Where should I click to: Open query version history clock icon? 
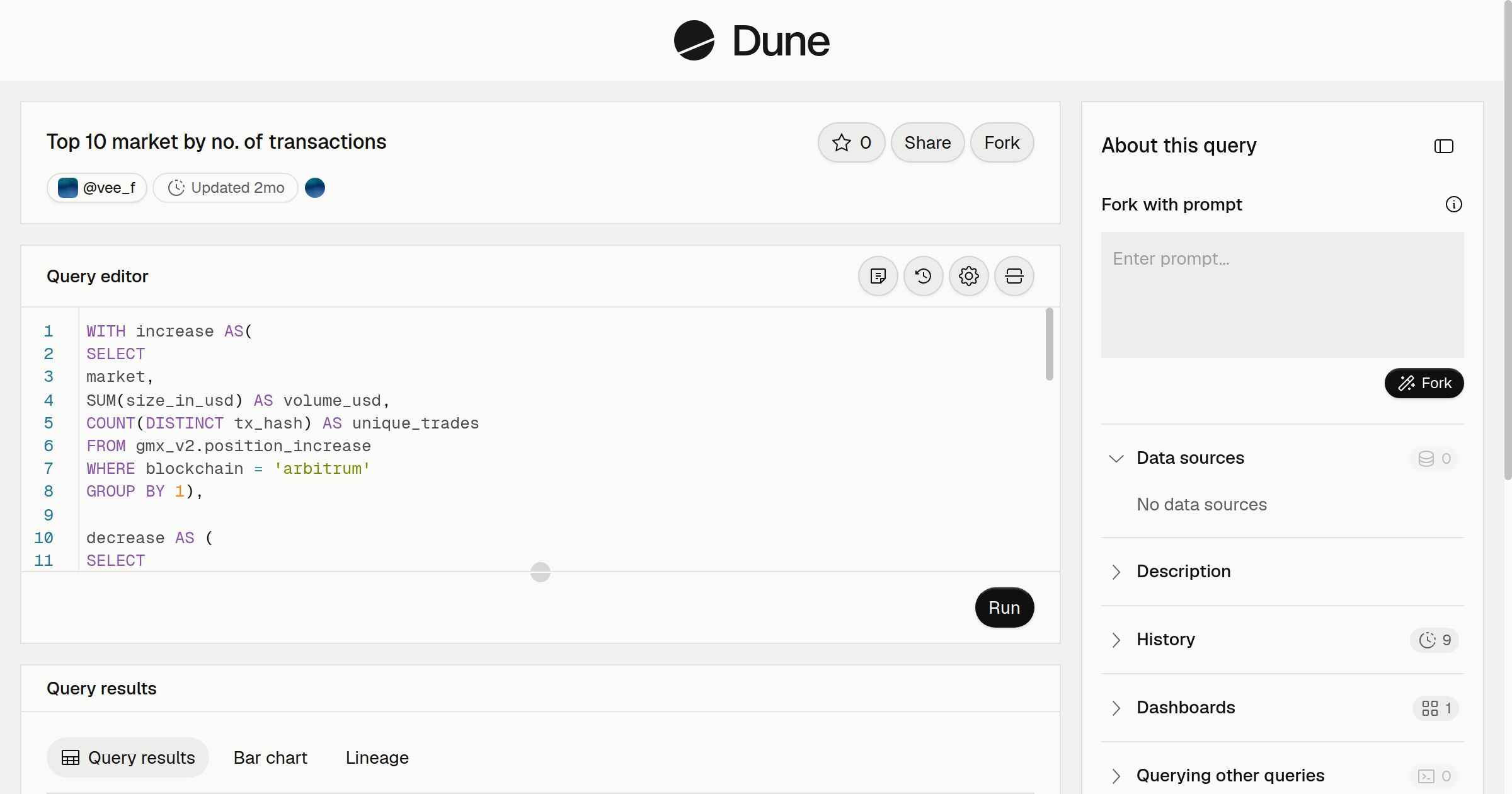pos(923,276)
